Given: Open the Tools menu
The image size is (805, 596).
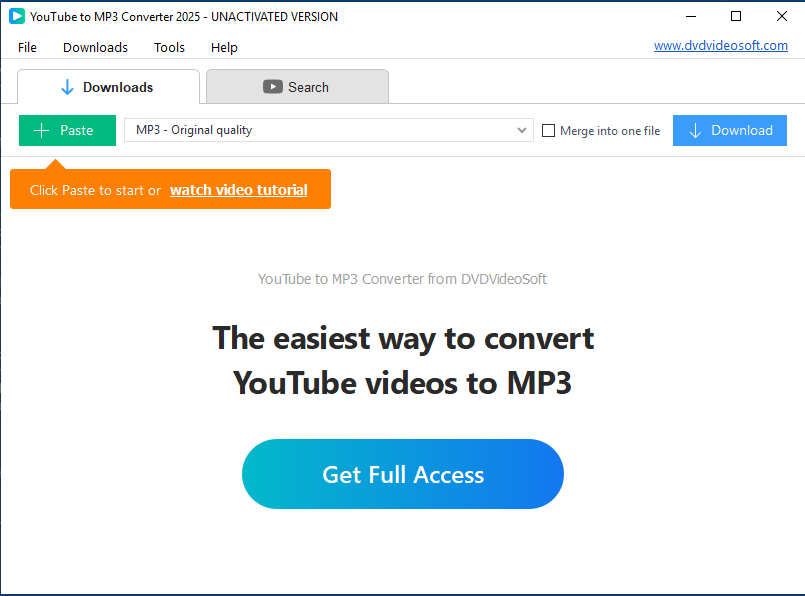Looking at the screenshot, I should 169,47.
